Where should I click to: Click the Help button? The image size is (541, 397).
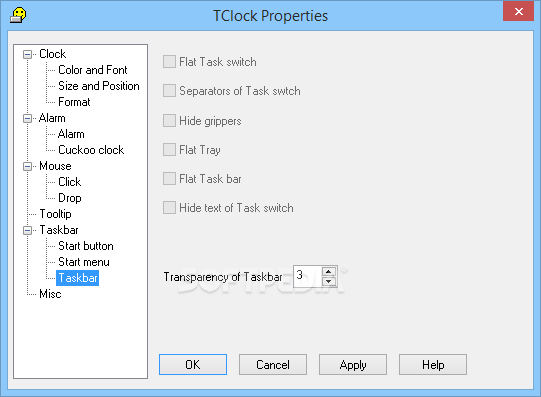point(433,365)
